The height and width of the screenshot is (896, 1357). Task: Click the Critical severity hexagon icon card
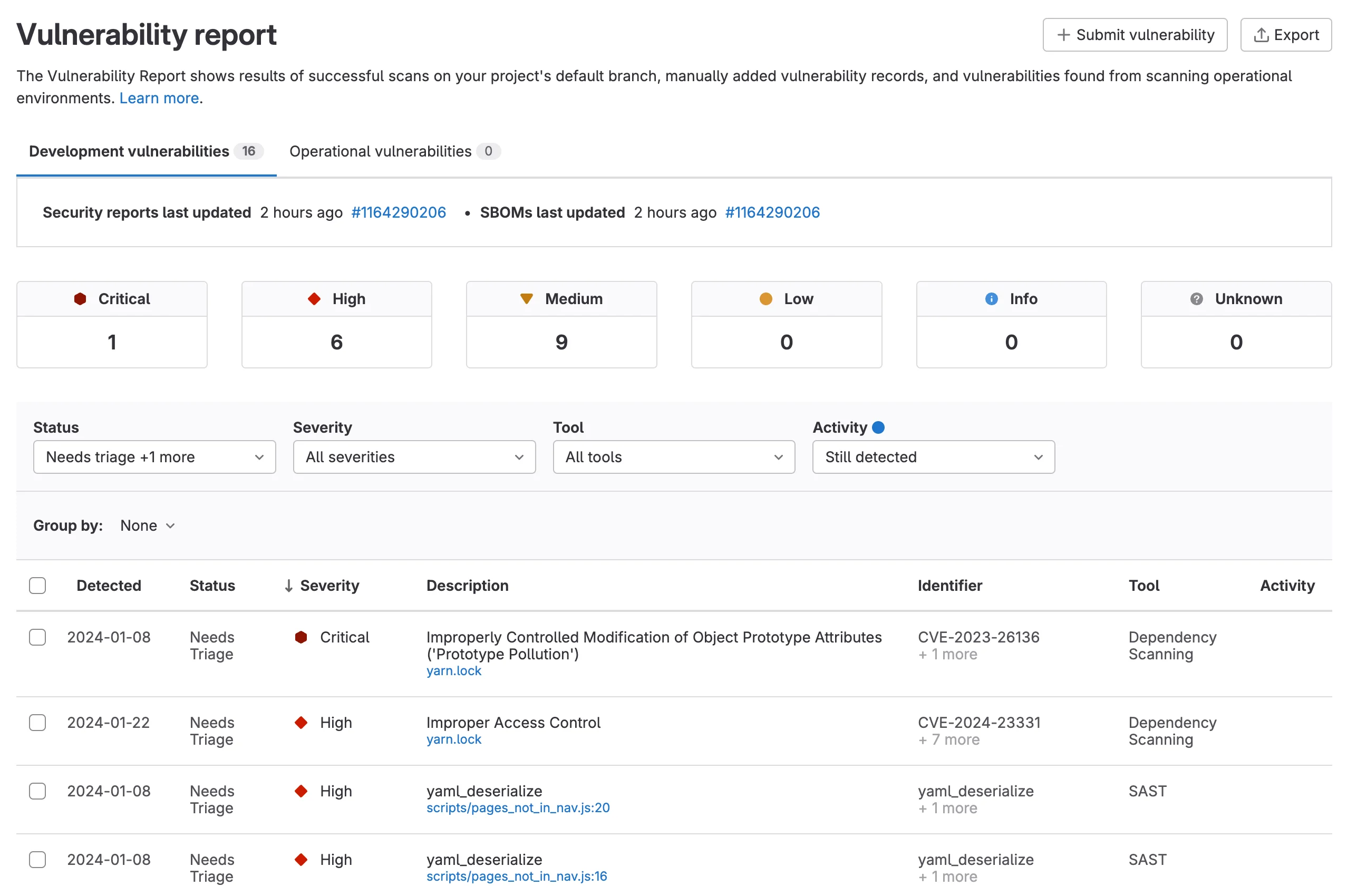click(x=80, y=299)
